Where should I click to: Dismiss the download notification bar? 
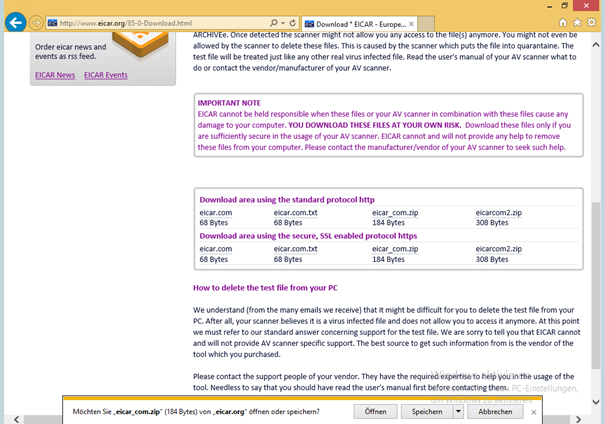point(534,412)
